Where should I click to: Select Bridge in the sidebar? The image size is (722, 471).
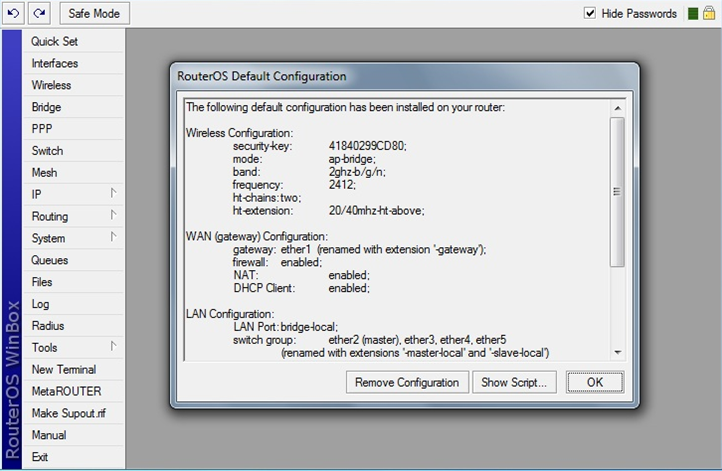(x=74, y=107)
